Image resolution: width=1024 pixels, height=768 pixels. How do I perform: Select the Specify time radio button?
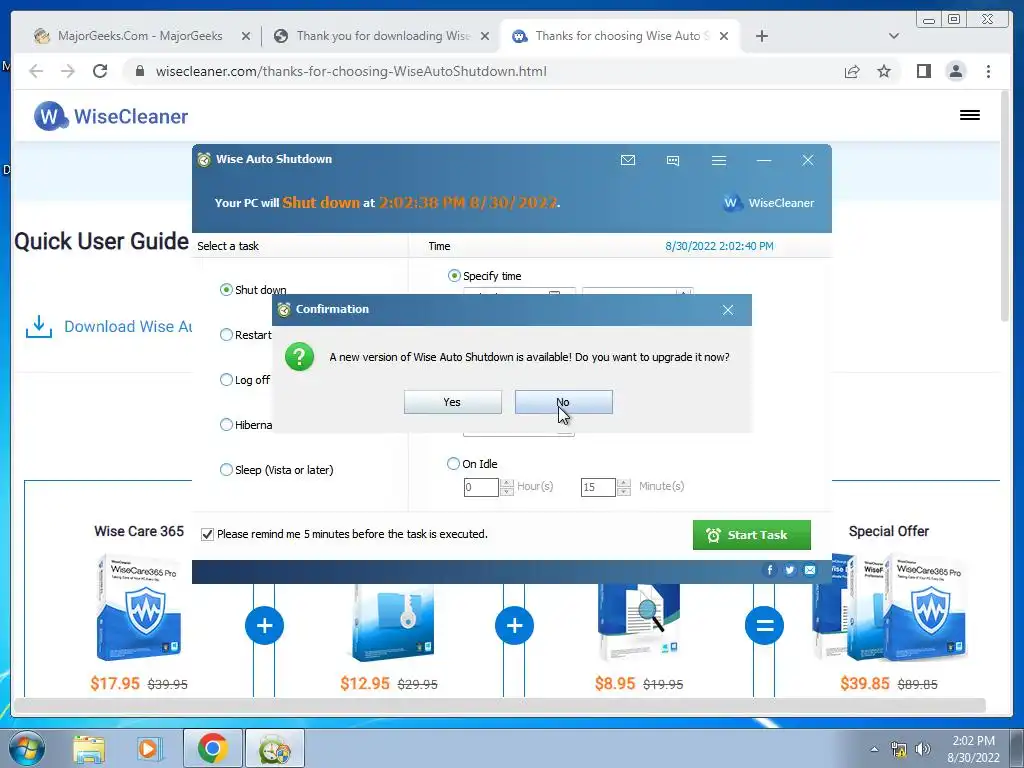454,276
